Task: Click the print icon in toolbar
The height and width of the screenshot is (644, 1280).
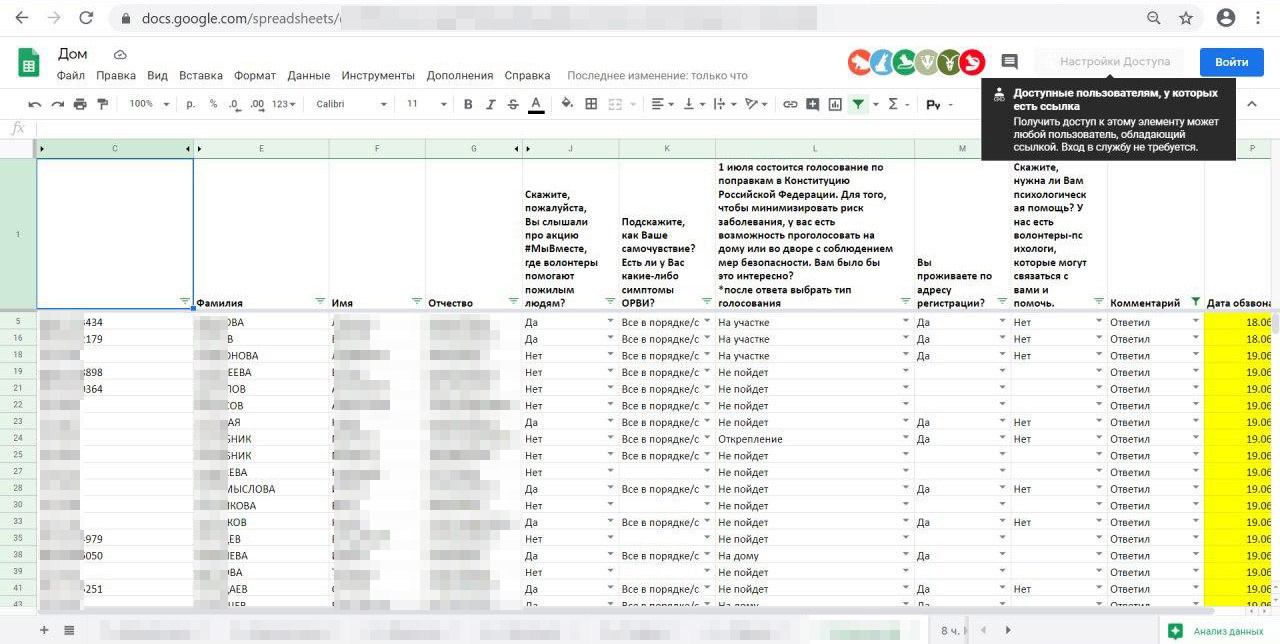Action: (80, 104)
